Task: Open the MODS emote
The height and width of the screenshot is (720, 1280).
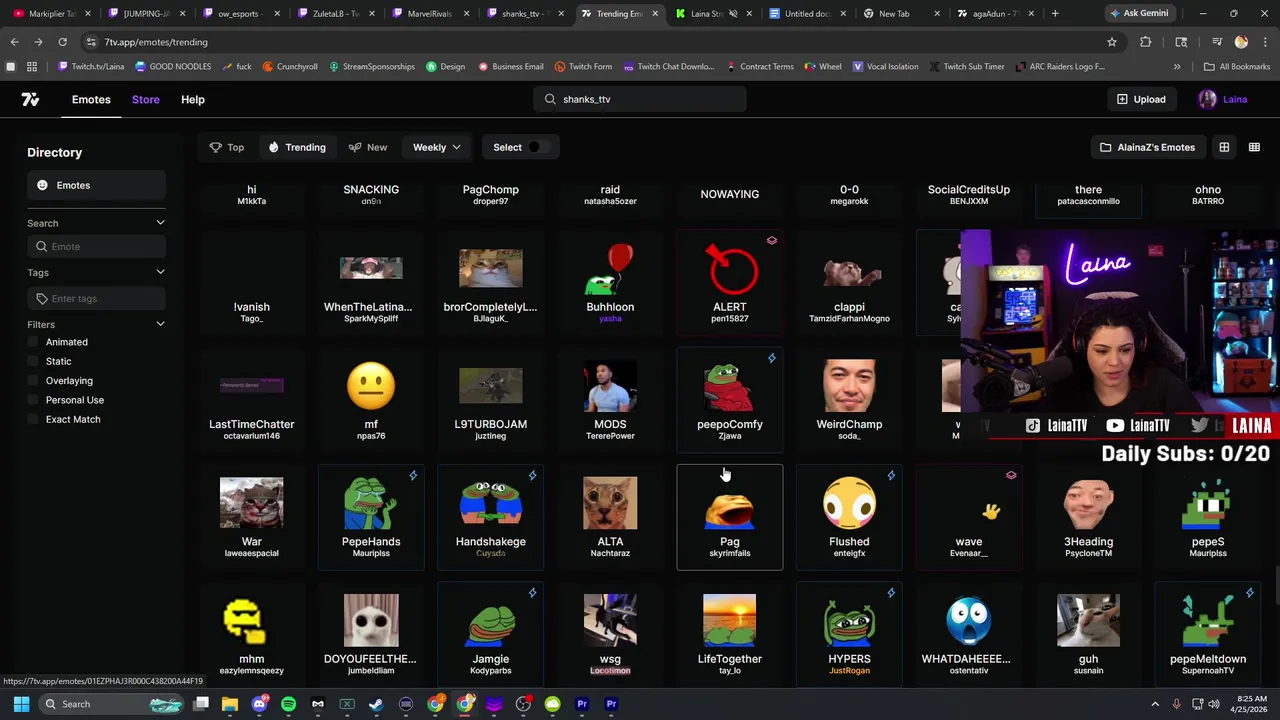Action: coord(610,399)
